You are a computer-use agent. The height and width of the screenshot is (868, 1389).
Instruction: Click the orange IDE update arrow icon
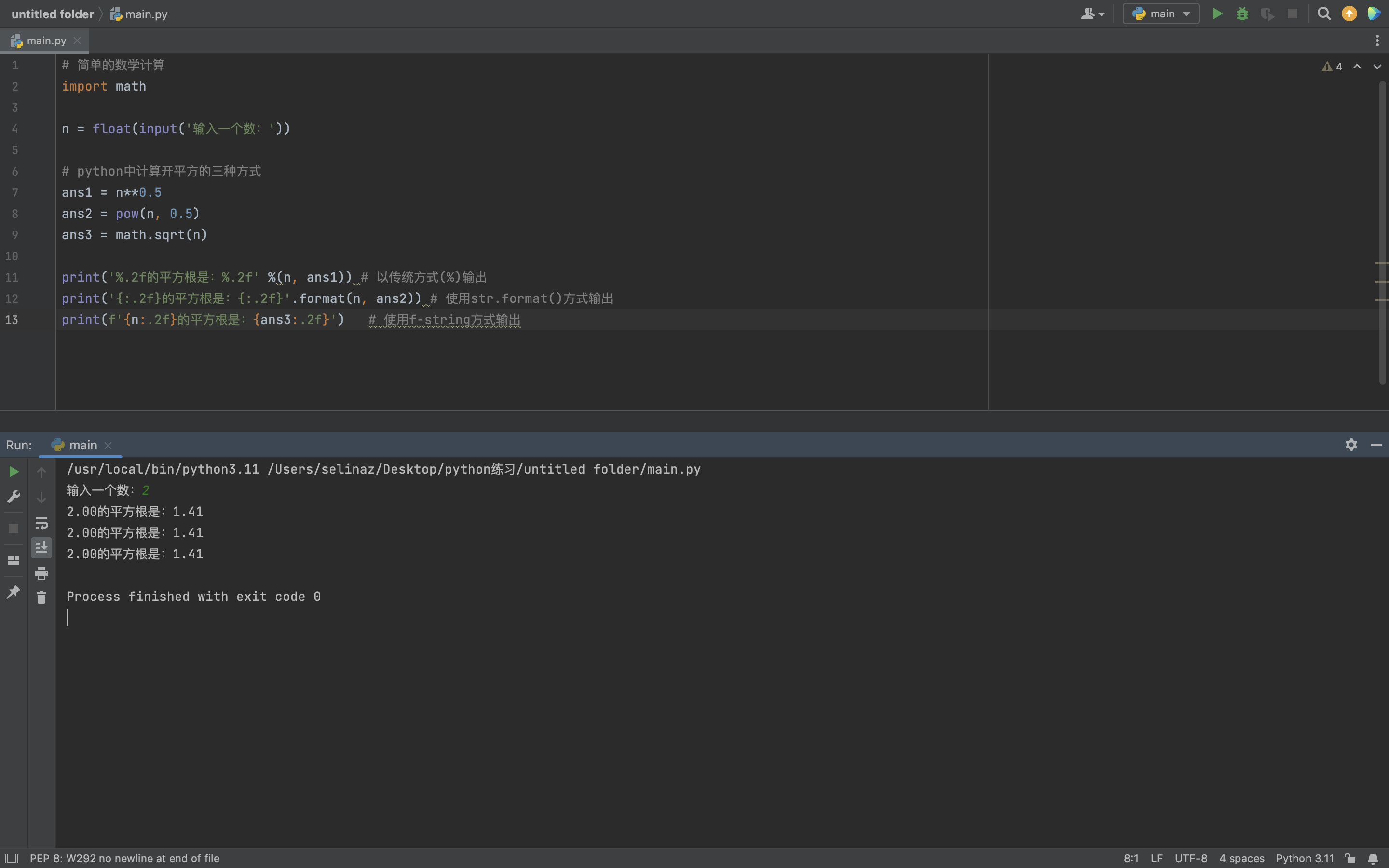click(1349, 14)
